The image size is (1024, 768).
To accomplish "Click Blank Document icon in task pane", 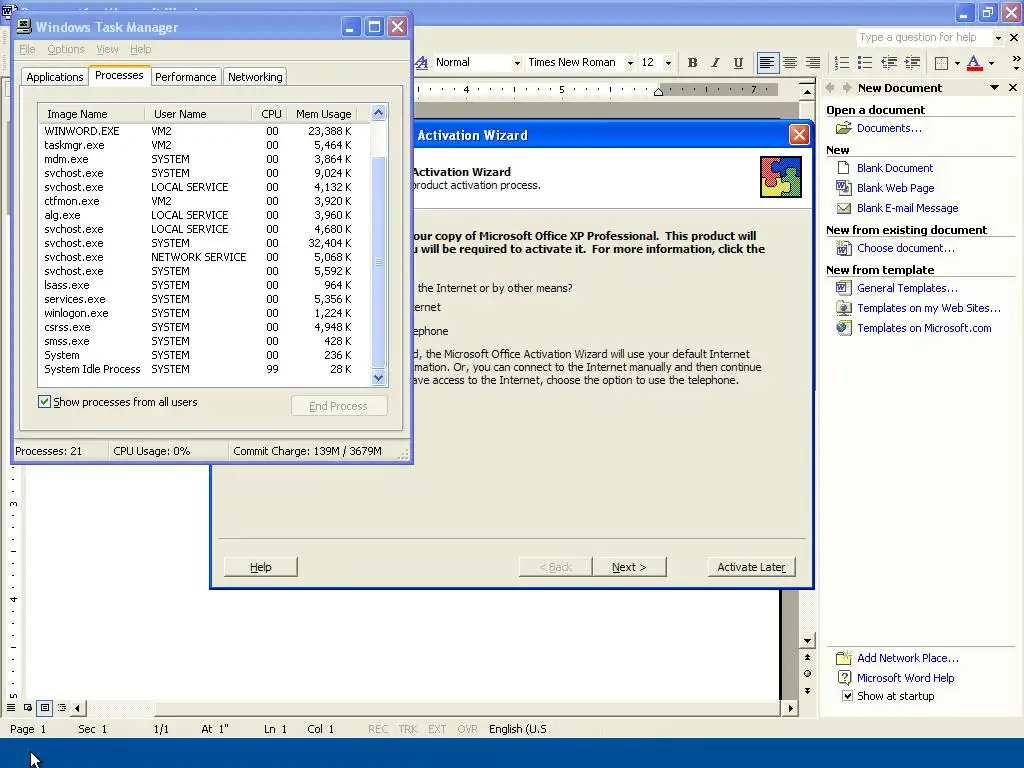I will click(x=843, y=168).
